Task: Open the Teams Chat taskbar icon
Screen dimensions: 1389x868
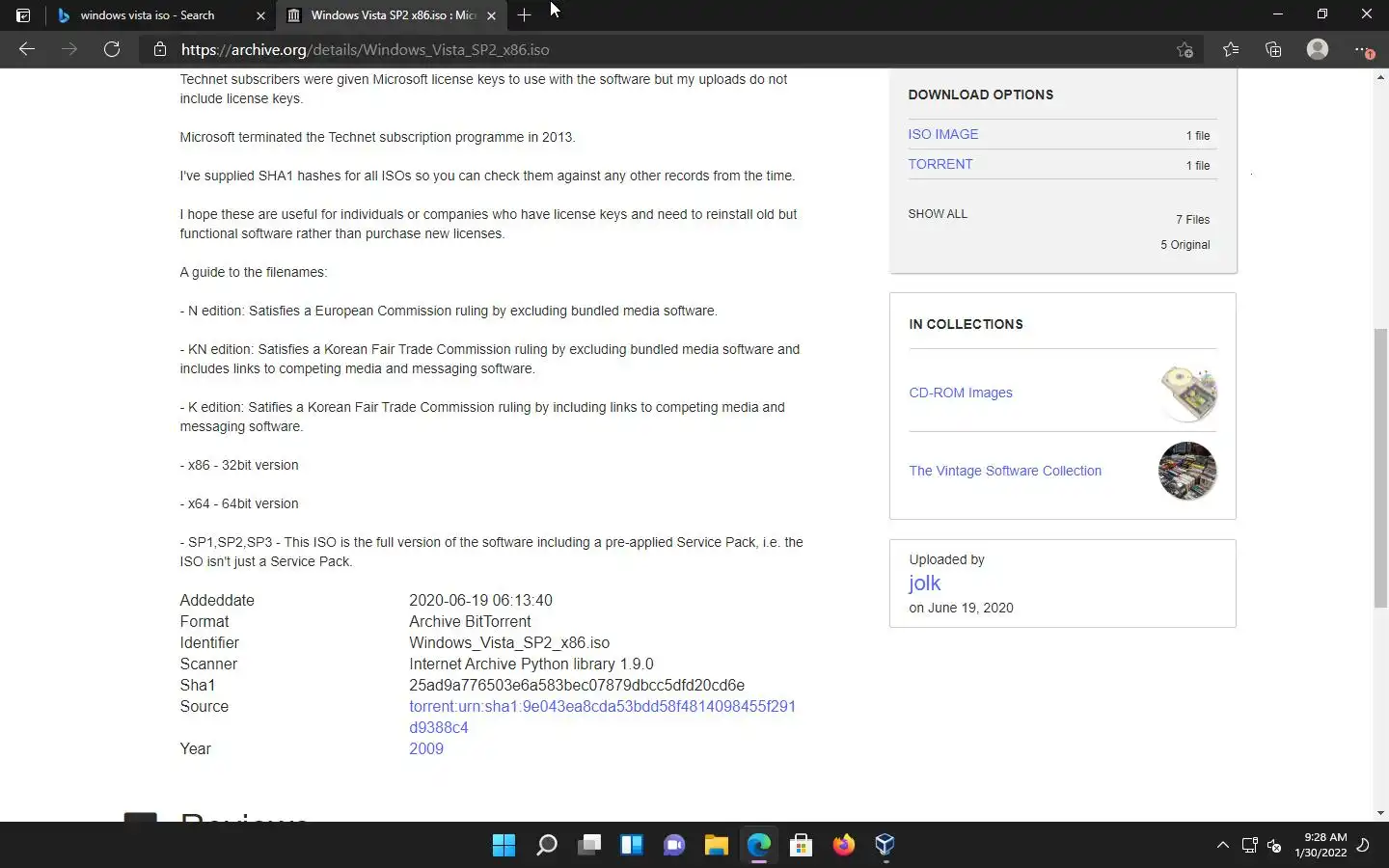Action: 674,846
